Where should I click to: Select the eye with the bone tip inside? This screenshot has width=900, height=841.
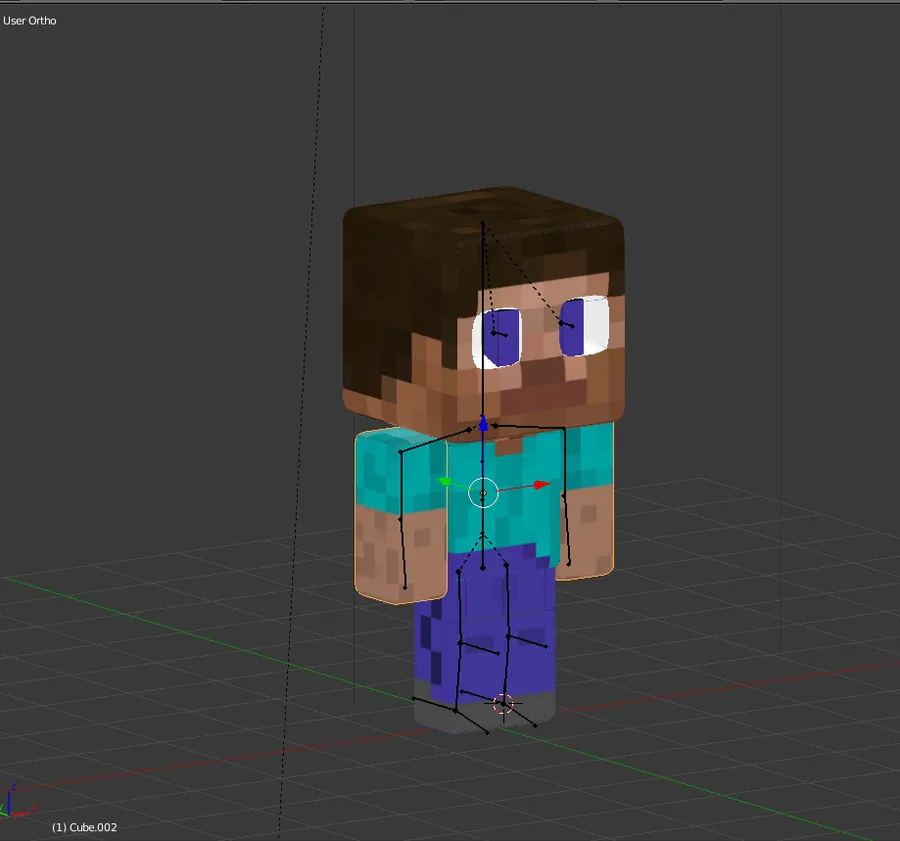tap(496, 338)
